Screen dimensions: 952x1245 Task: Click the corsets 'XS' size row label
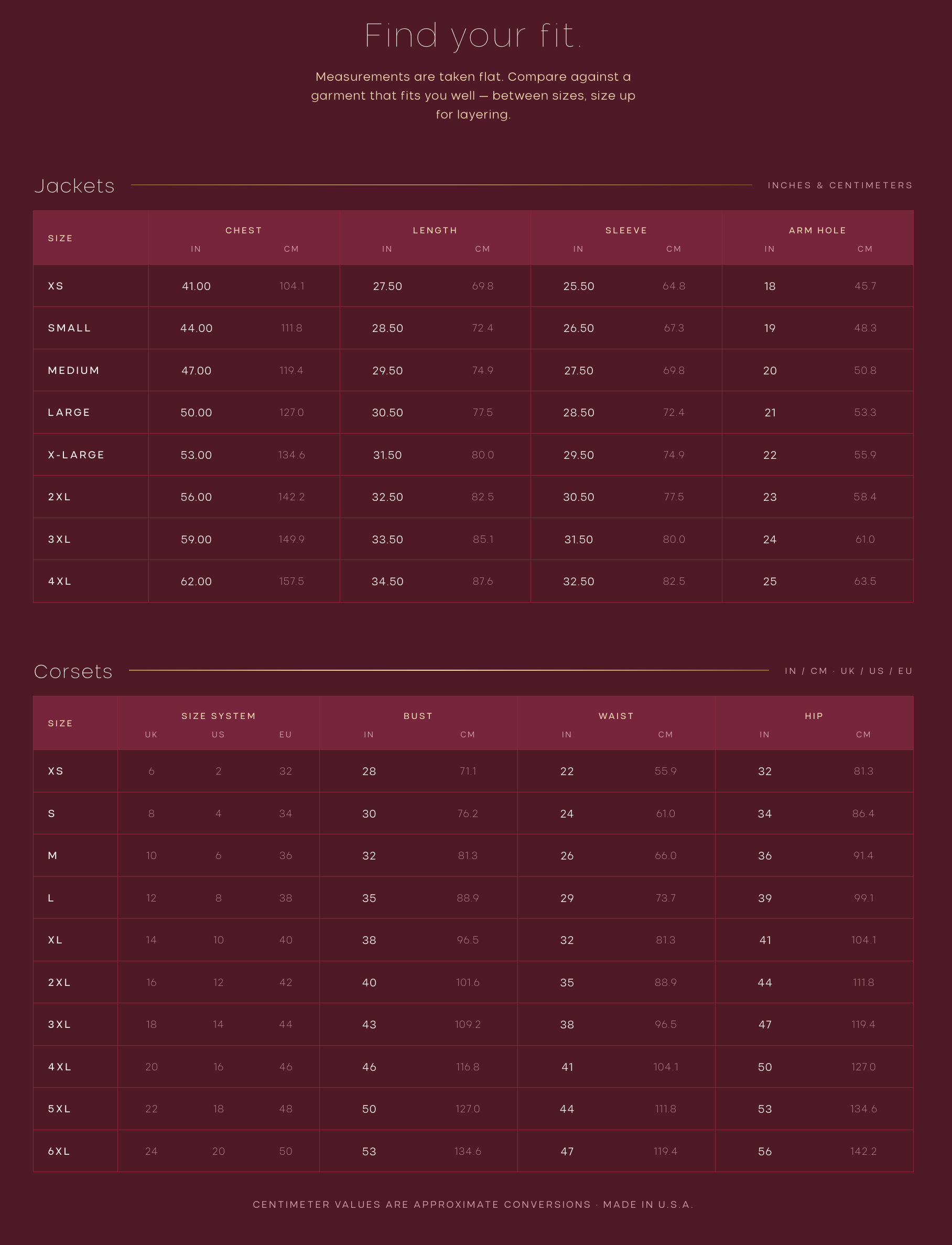pos(56,771)
